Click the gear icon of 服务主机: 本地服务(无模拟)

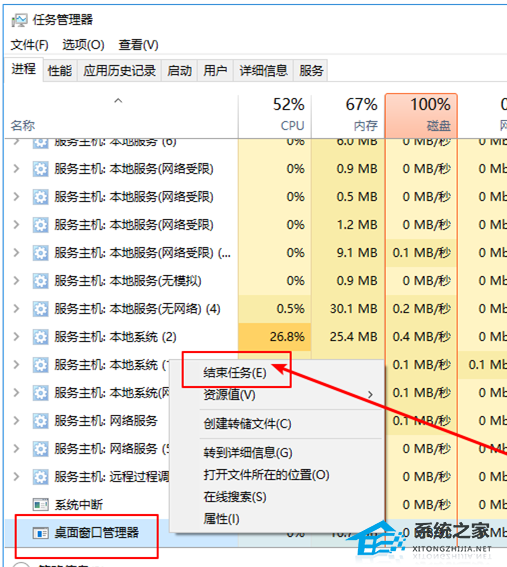coord(41,281)
